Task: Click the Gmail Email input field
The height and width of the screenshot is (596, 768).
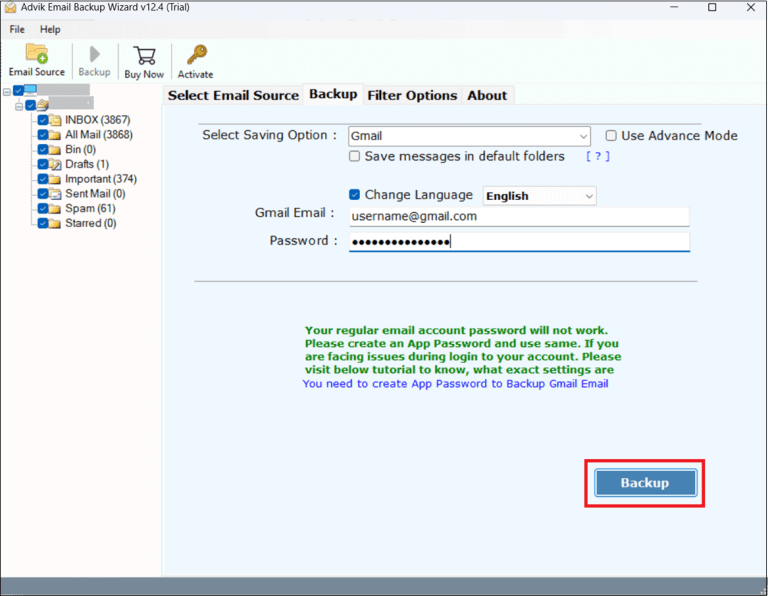Action: pyautogui.click(x=519, y=216)
